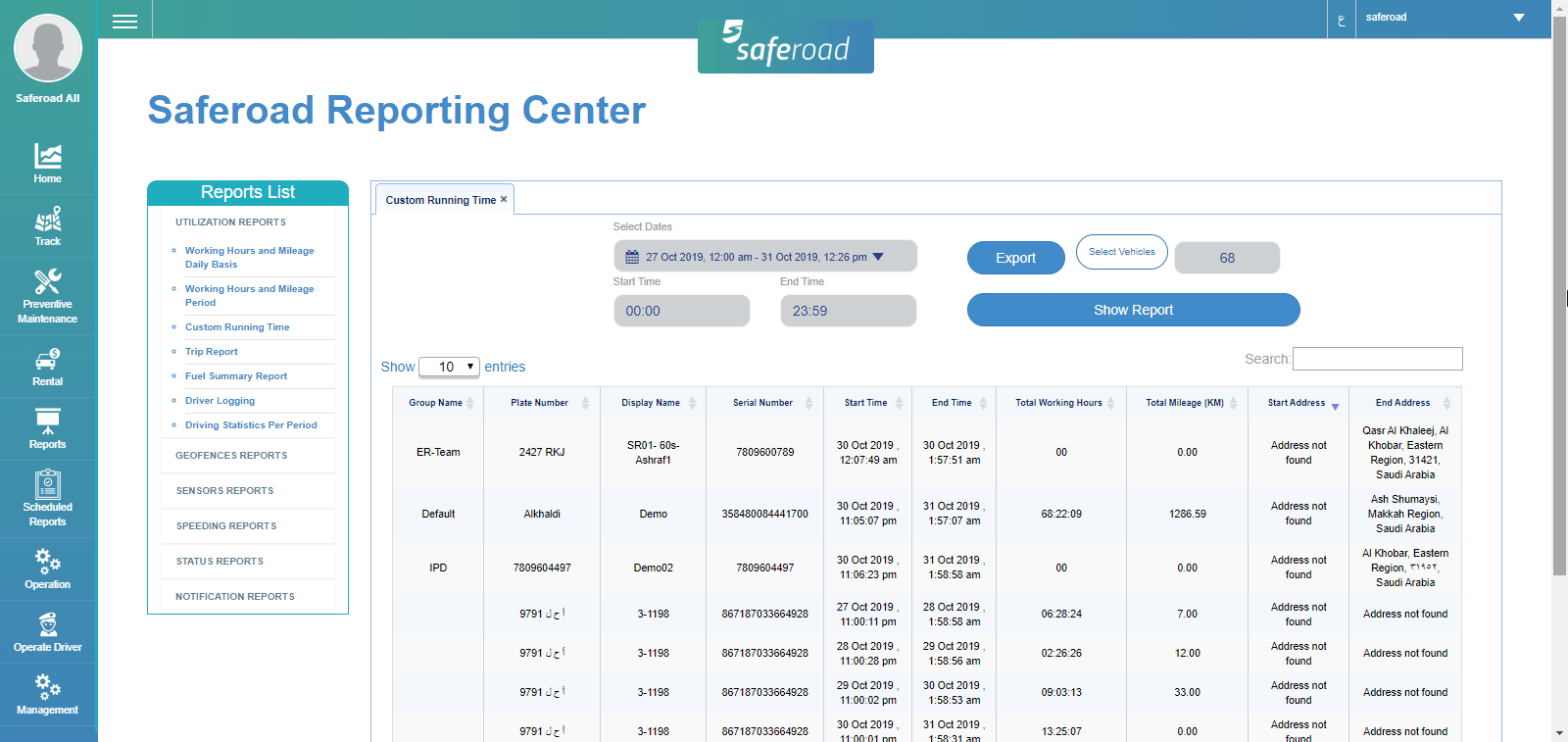Change the show entries count dropdown
Image resolution: width=1568 pixels, height=742 pixels.
click(449, 367)
